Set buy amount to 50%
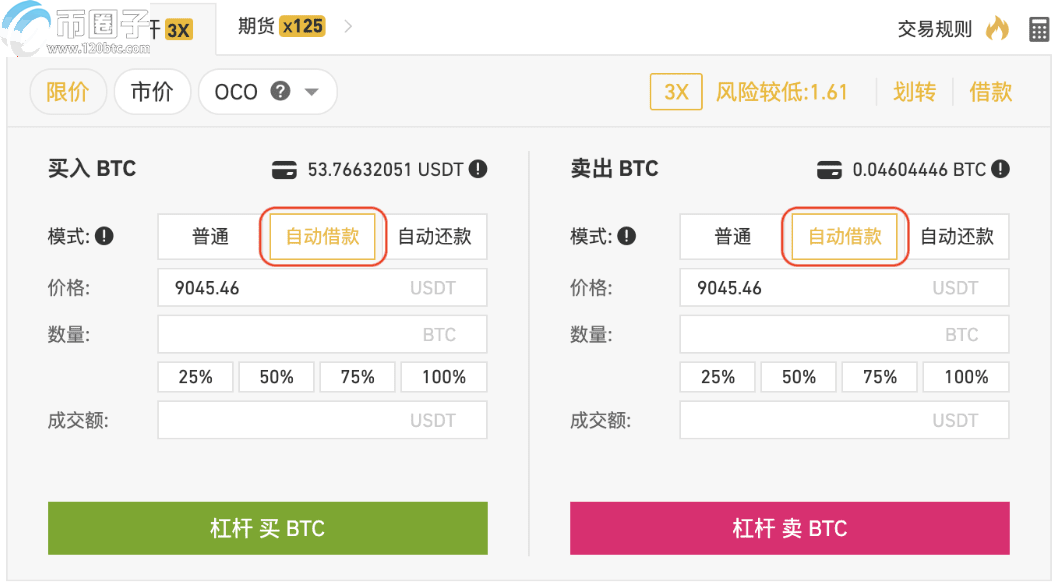1054x583 pixels. click(x=276, y=377)
